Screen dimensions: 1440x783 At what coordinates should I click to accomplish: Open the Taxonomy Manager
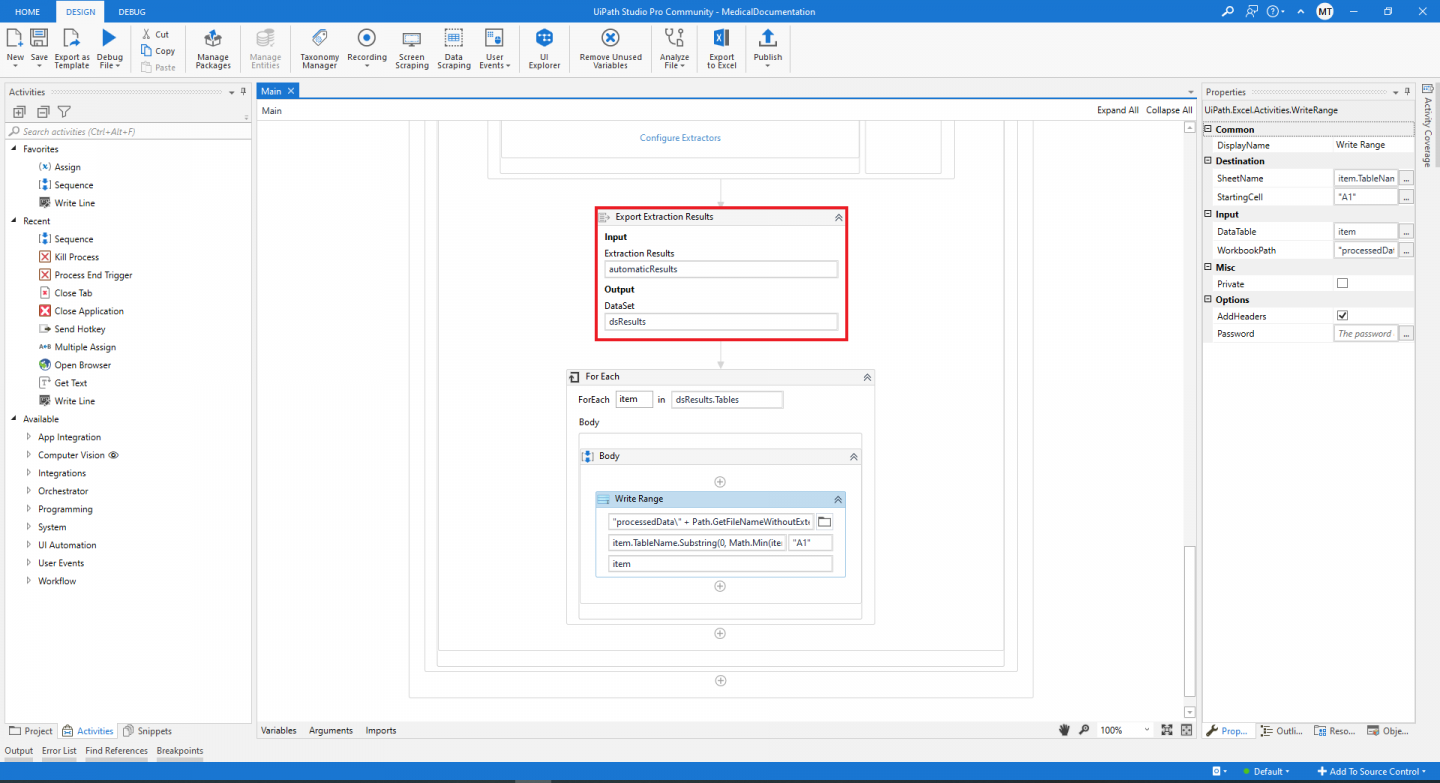(x=319, y=48)
